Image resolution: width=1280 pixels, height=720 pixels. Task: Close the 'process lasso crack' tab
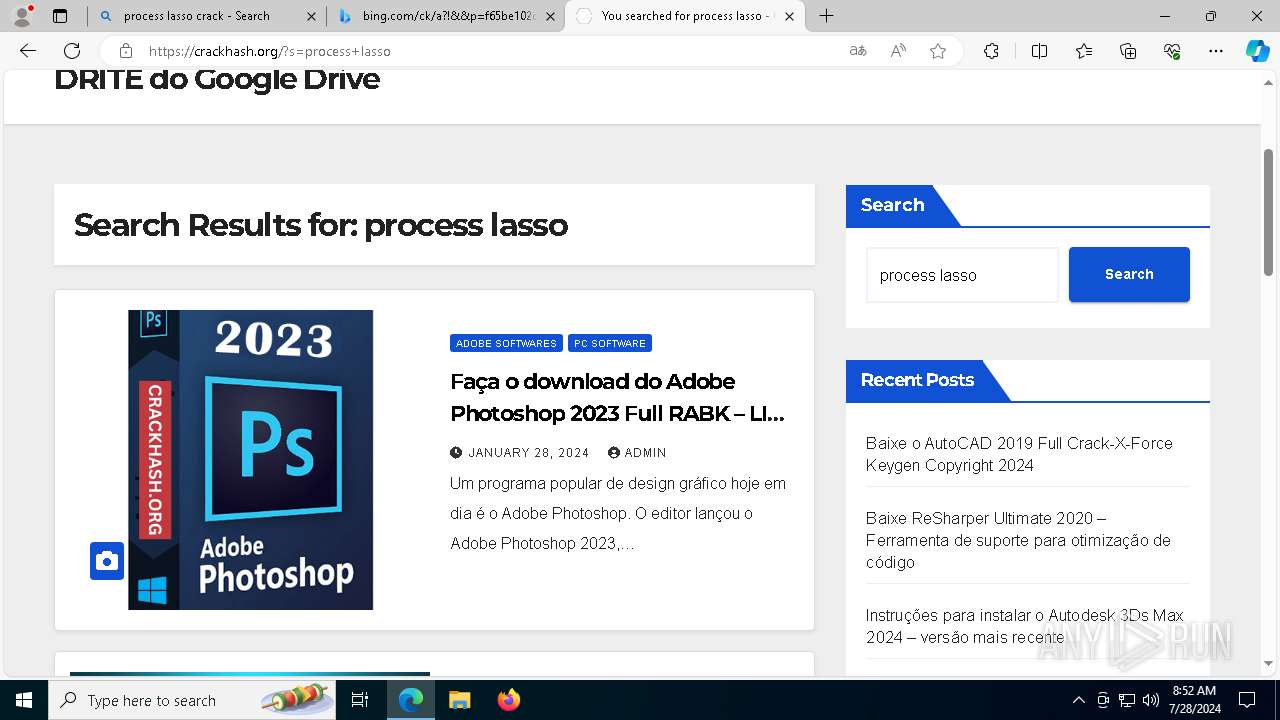coord(311,16)
